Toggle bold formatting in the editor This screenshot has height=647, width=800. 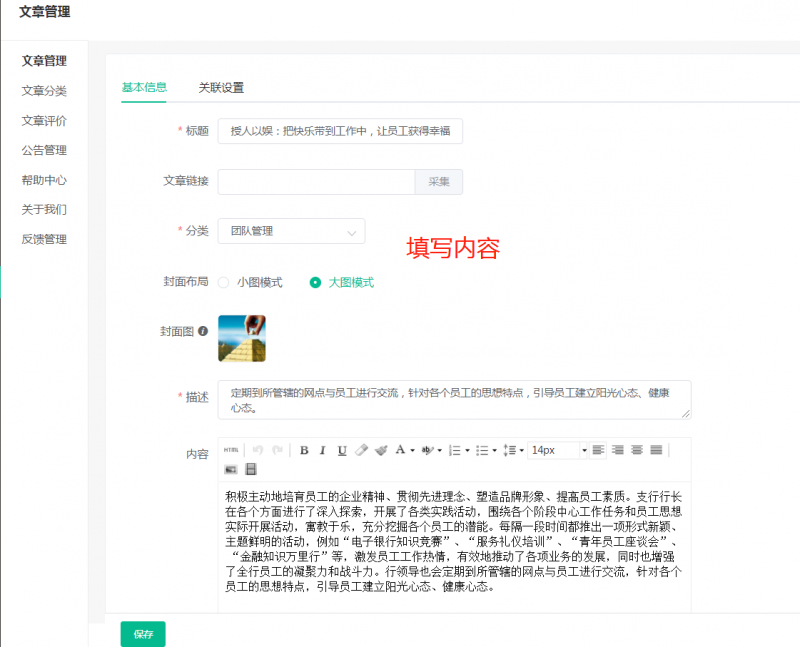coord(304,450)
